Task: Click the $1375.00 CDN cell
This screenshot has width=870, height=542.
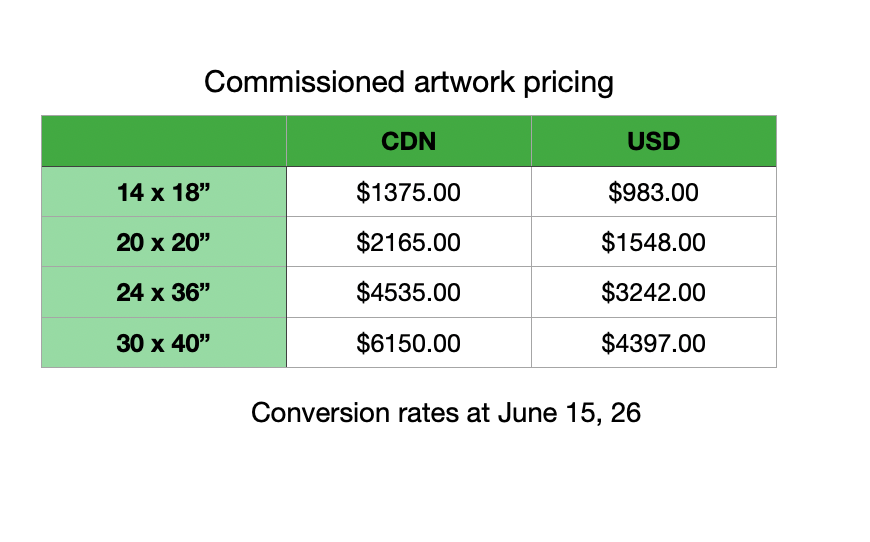Action: 409,192
